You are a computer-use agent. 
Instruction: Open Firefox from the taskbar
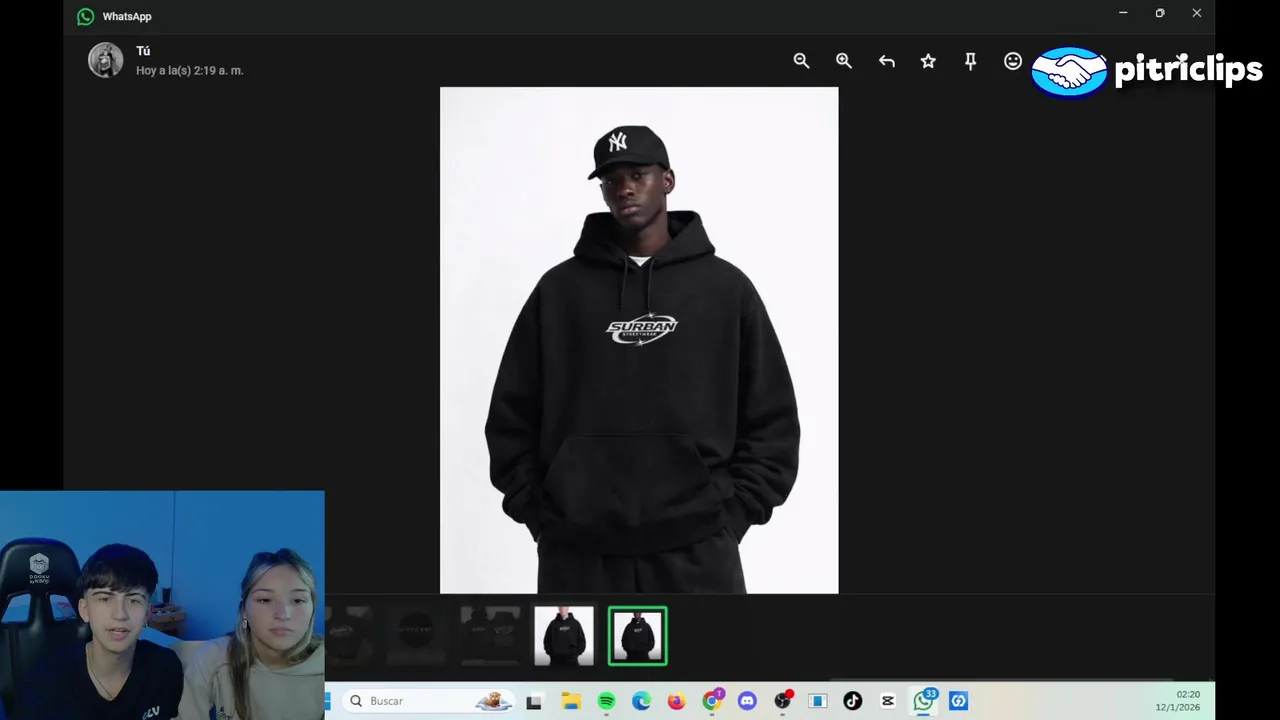click(x=676, y=701)
